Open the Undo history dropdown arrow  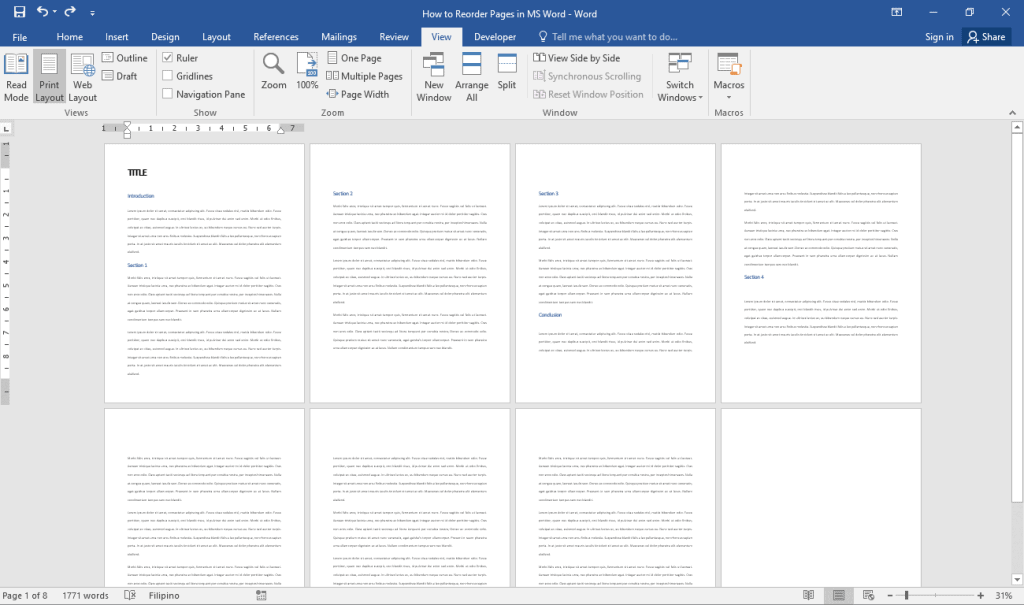[55, 12]
